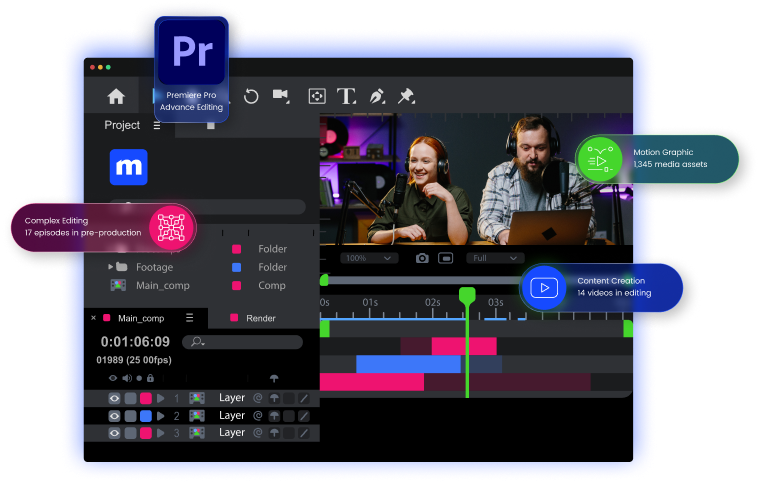This screenshot has width=759, height=482.
Task: Click Layer 3 composition source icon
Action: pyautogui.click(x=197, y=433)
